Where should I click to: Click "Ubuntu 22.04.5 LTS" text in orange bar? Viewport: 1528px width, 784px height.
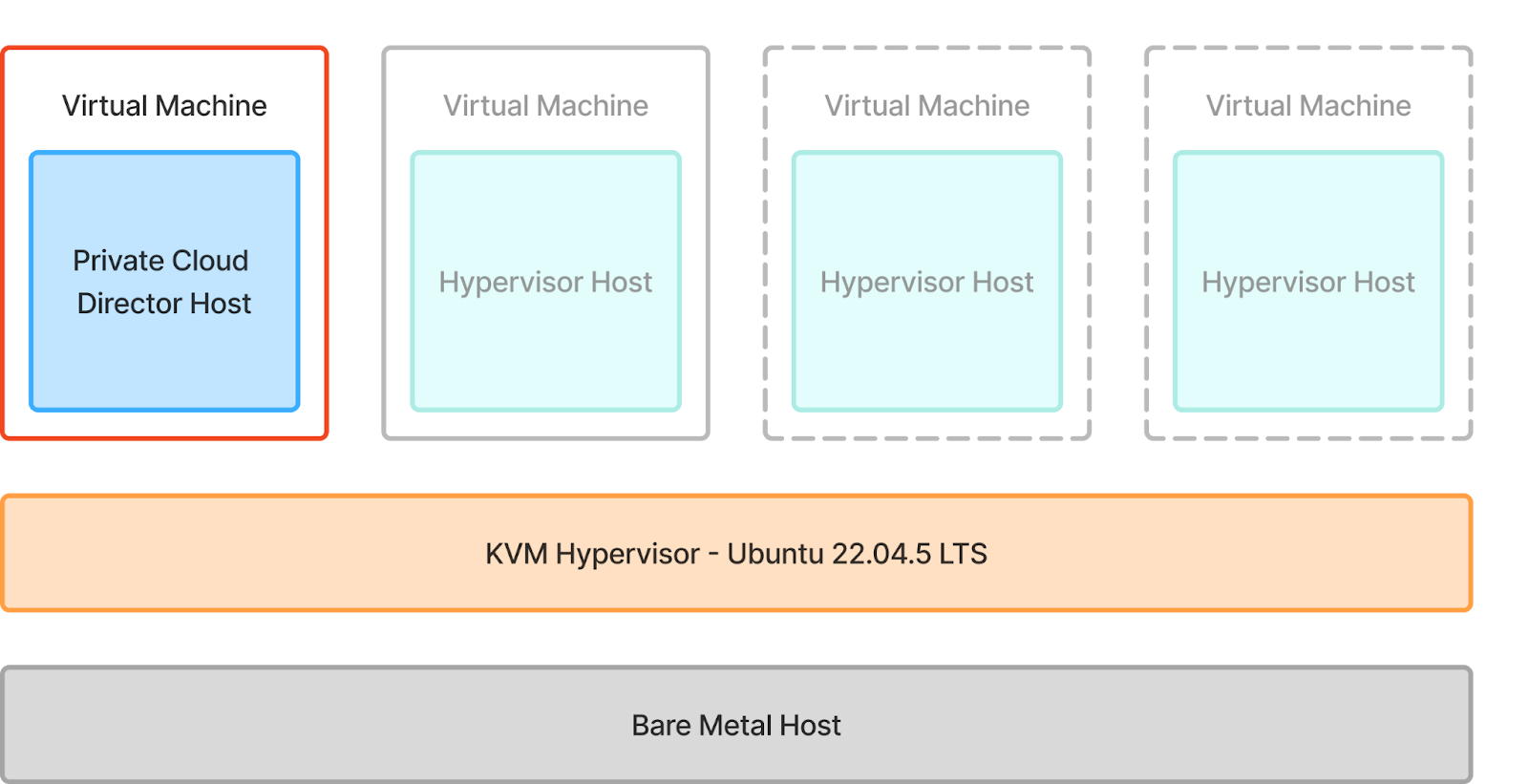[857, 554]
